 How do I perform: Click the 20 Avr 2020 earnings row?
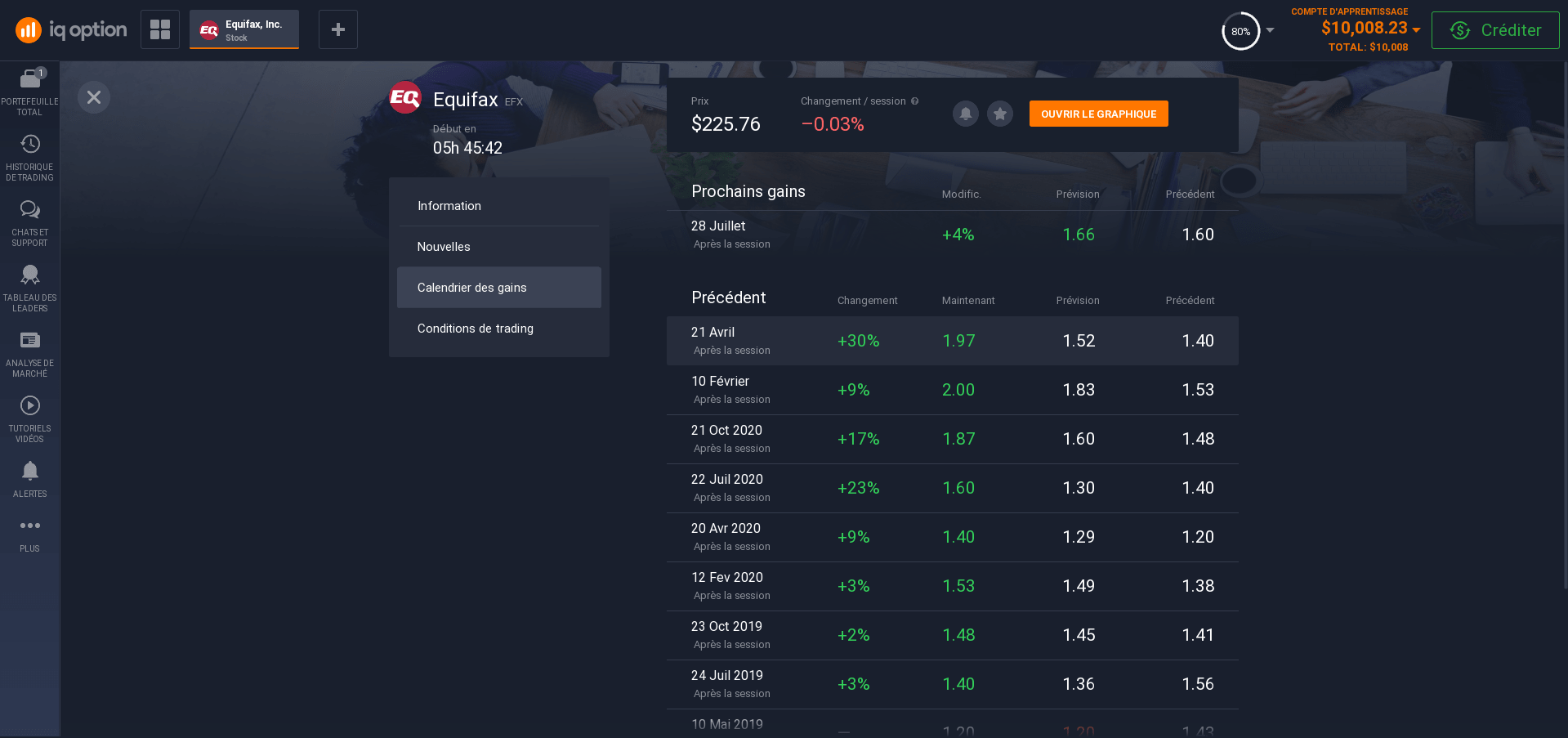[x=953, y=537]
